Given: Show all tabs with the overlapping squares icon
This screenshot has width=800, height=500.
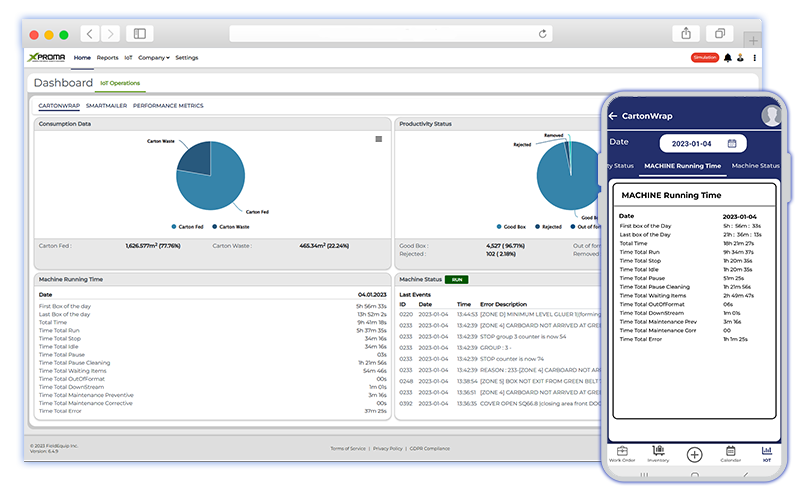Looking at the screenshot, I should [720, 34].
